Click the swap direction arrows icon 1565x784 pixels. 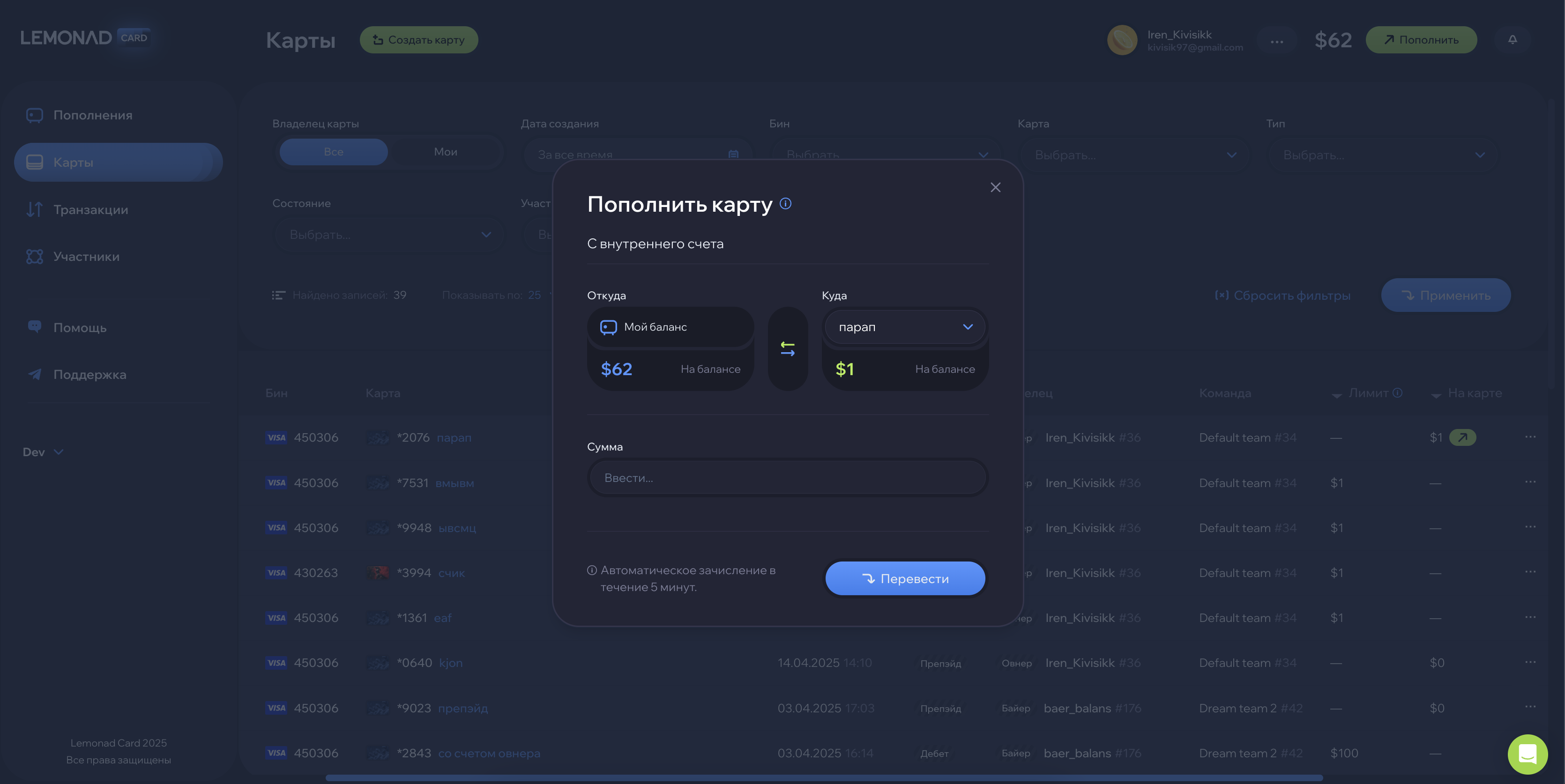click(x=787, y=348)
